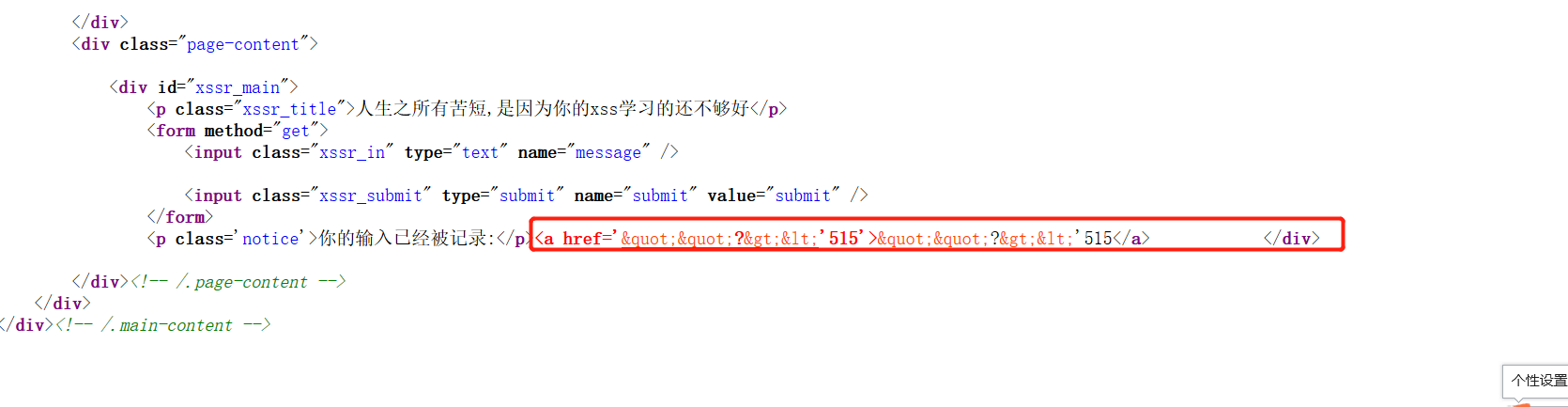The width and height of the screenshot is (1568, 407).
Task: Click the /.main-content comment text
Action: coord(166,325)
